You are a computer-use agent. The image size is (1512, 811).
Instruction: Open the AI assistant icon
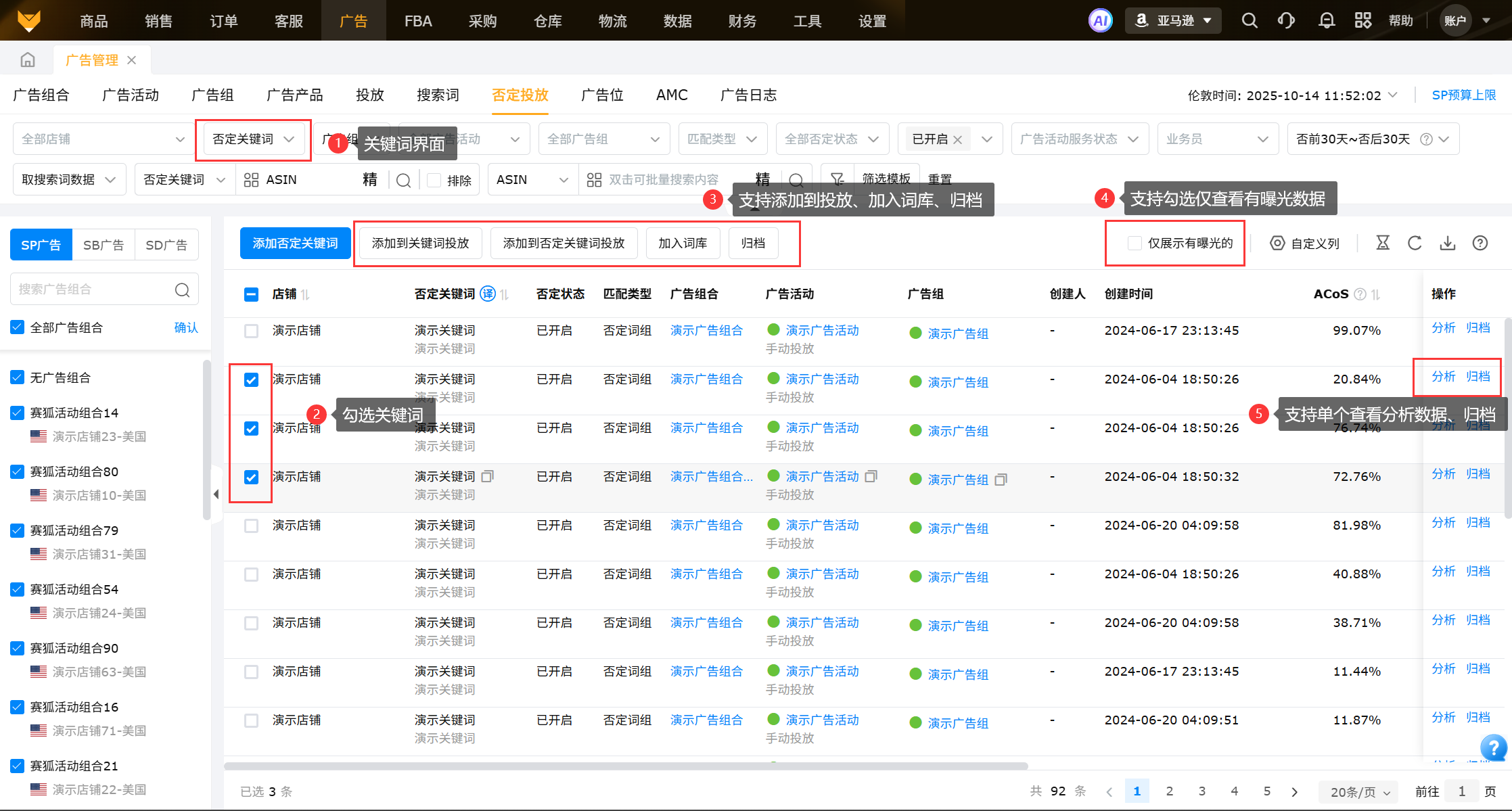tap(1100, 20)
